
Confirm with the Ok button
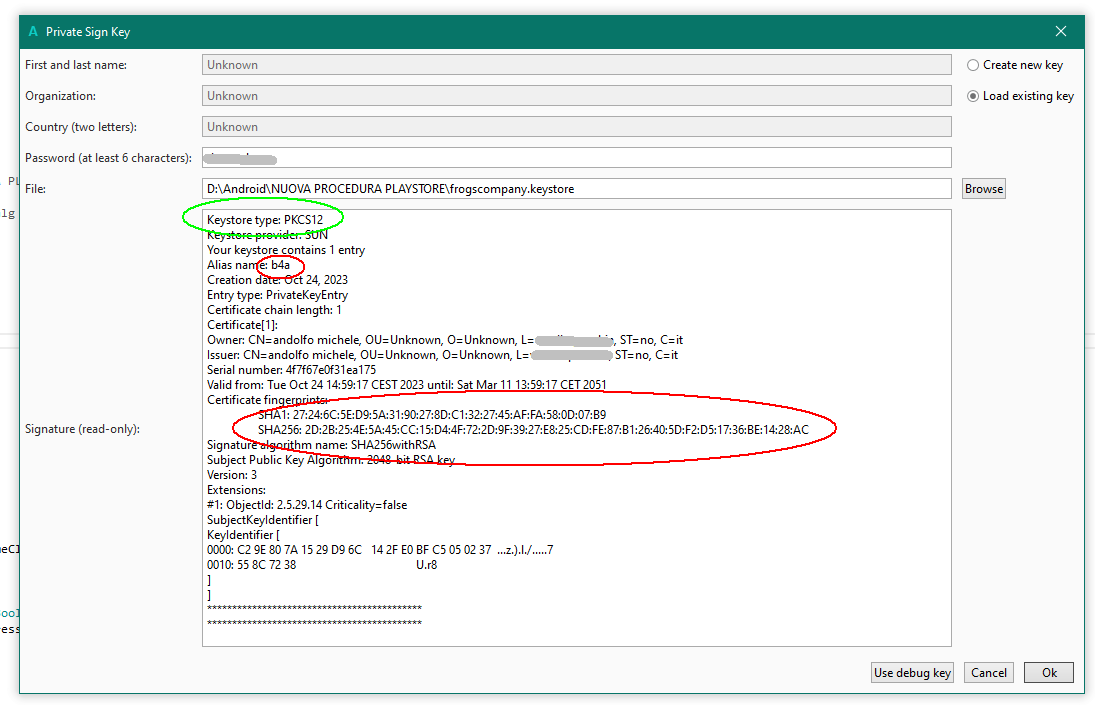[1049, 672]
